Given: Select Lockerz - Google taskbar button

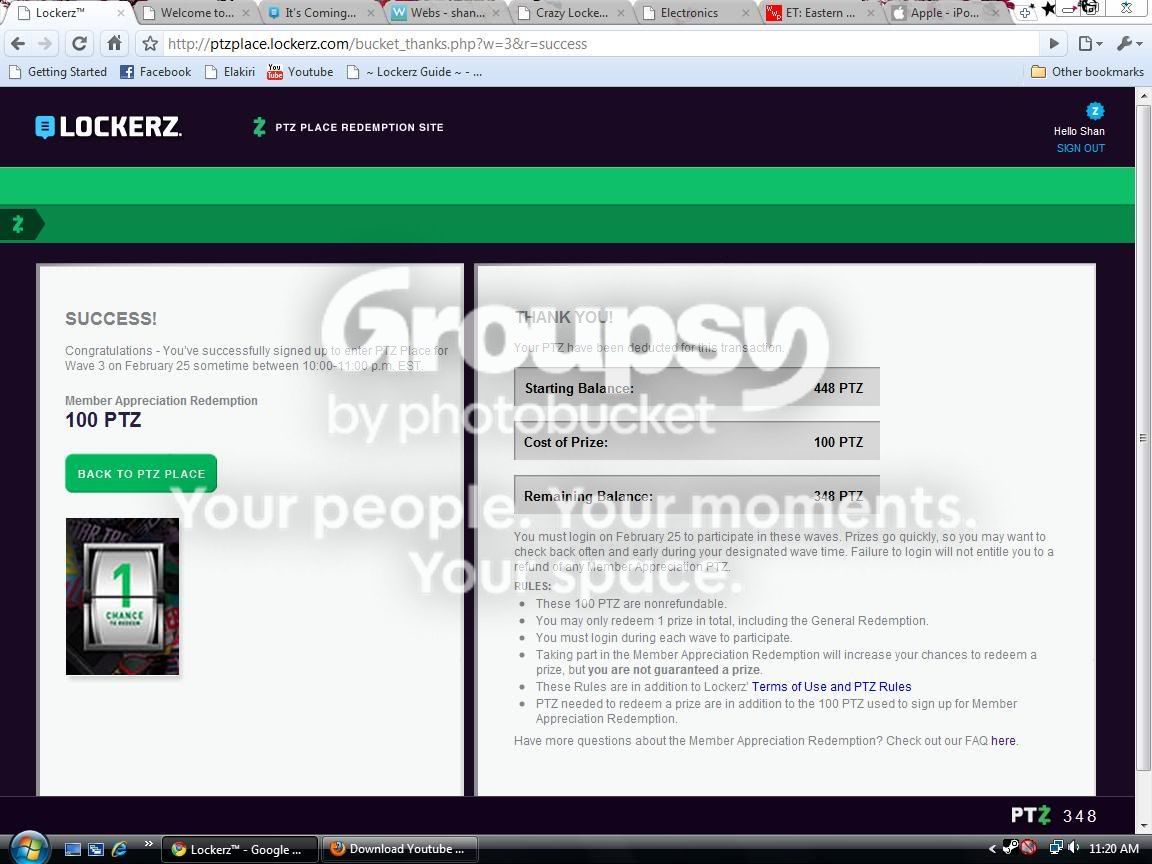Looking at the screenshot, I should pyautogui.click(x=239, y=849).
